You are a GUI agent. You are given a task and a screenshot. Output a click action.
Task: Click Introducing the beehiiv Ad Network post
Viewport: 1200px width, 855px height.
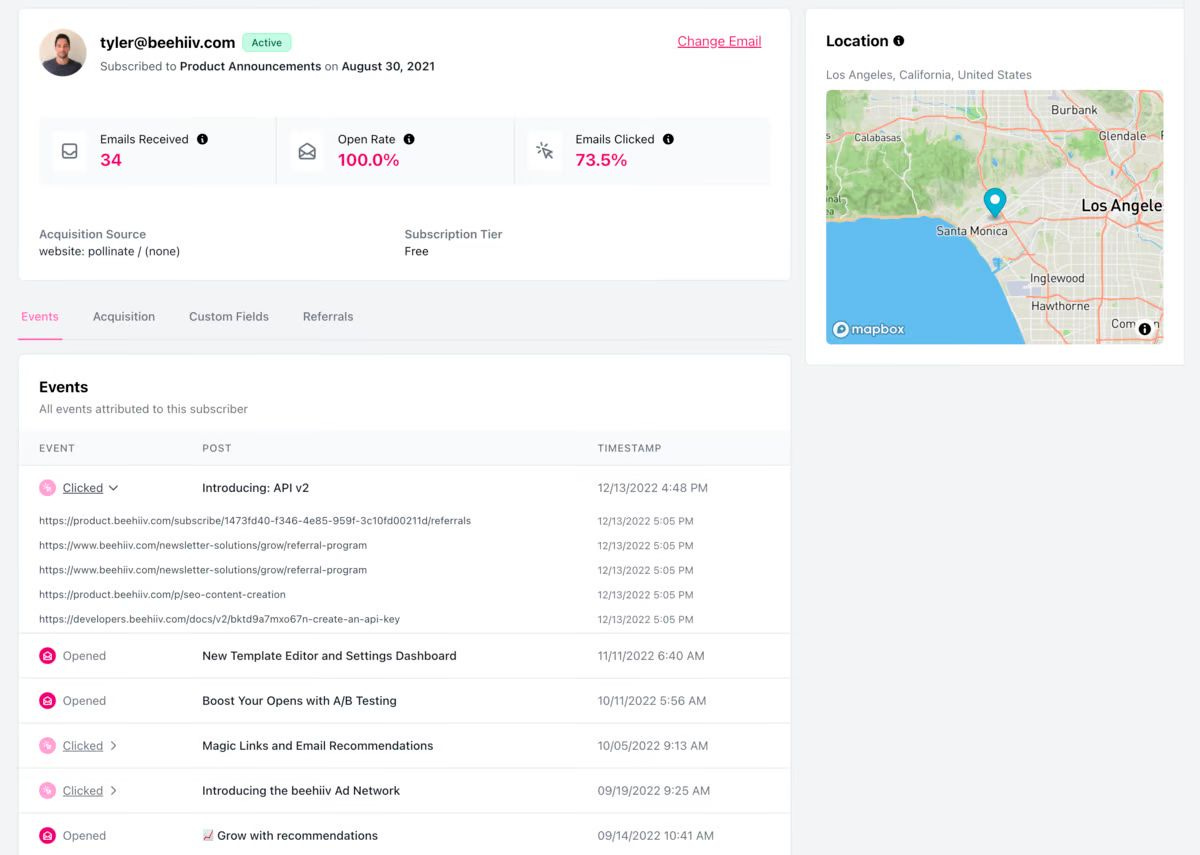coord(301,791)
